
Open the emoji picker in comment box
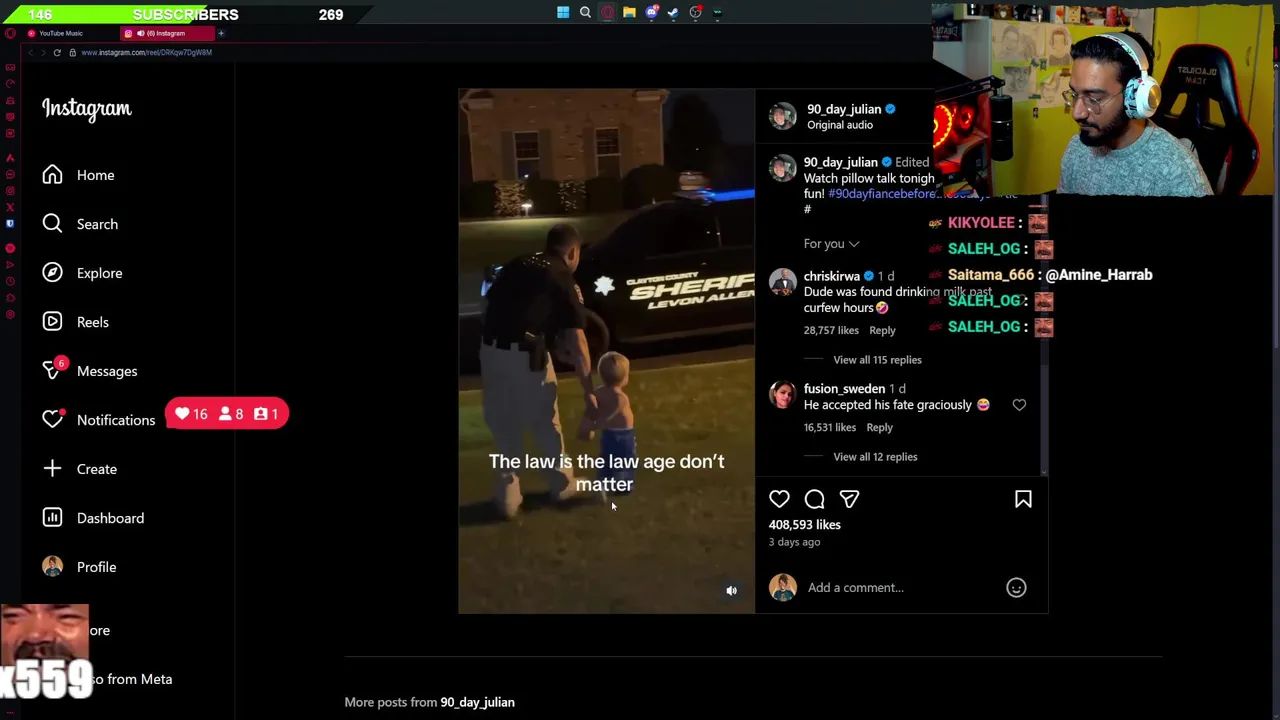pyautogui.click(x=1016, y=588)
